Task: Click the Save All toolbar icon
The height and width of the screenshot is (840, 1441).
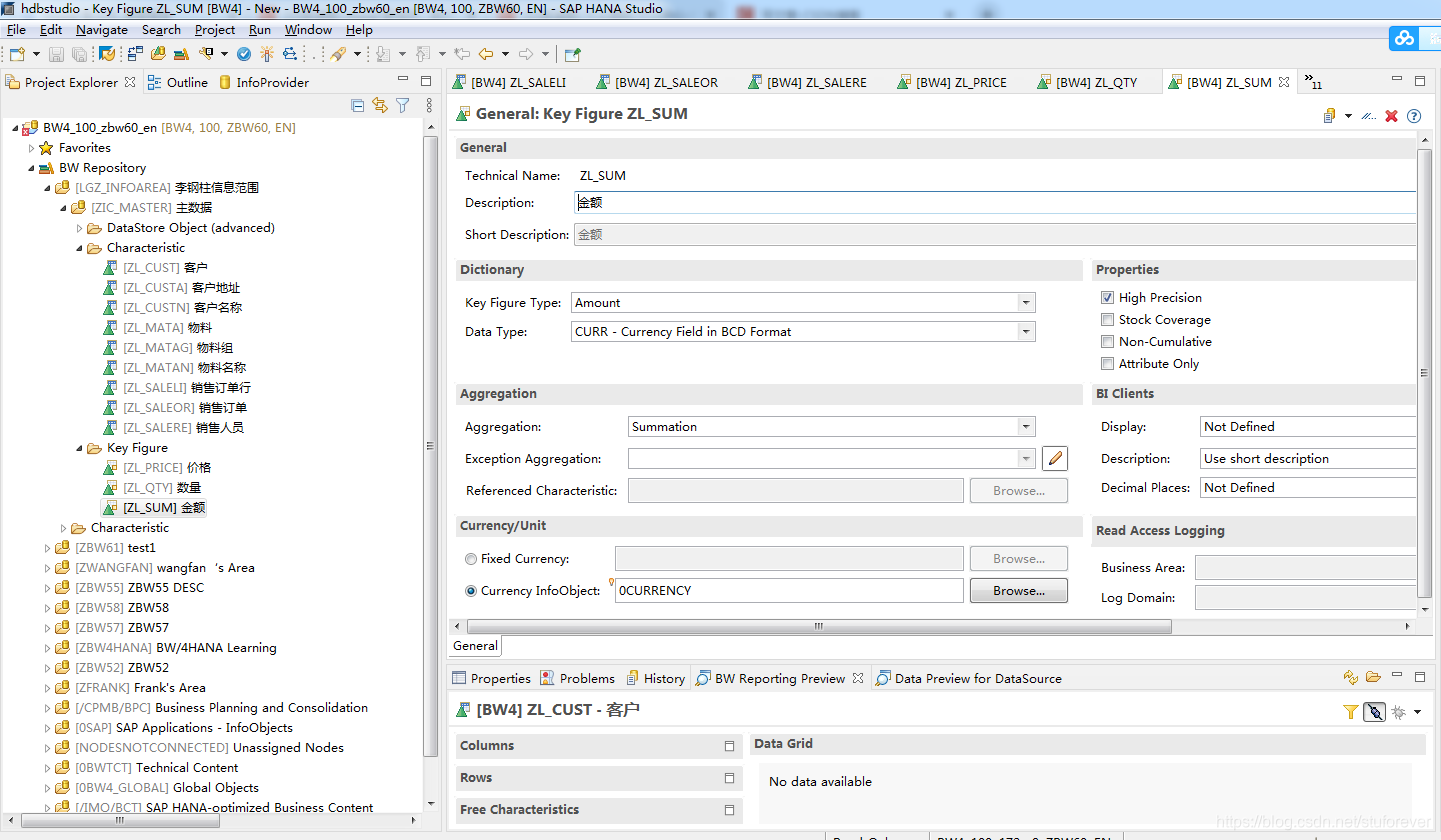Action: (80, 54)
